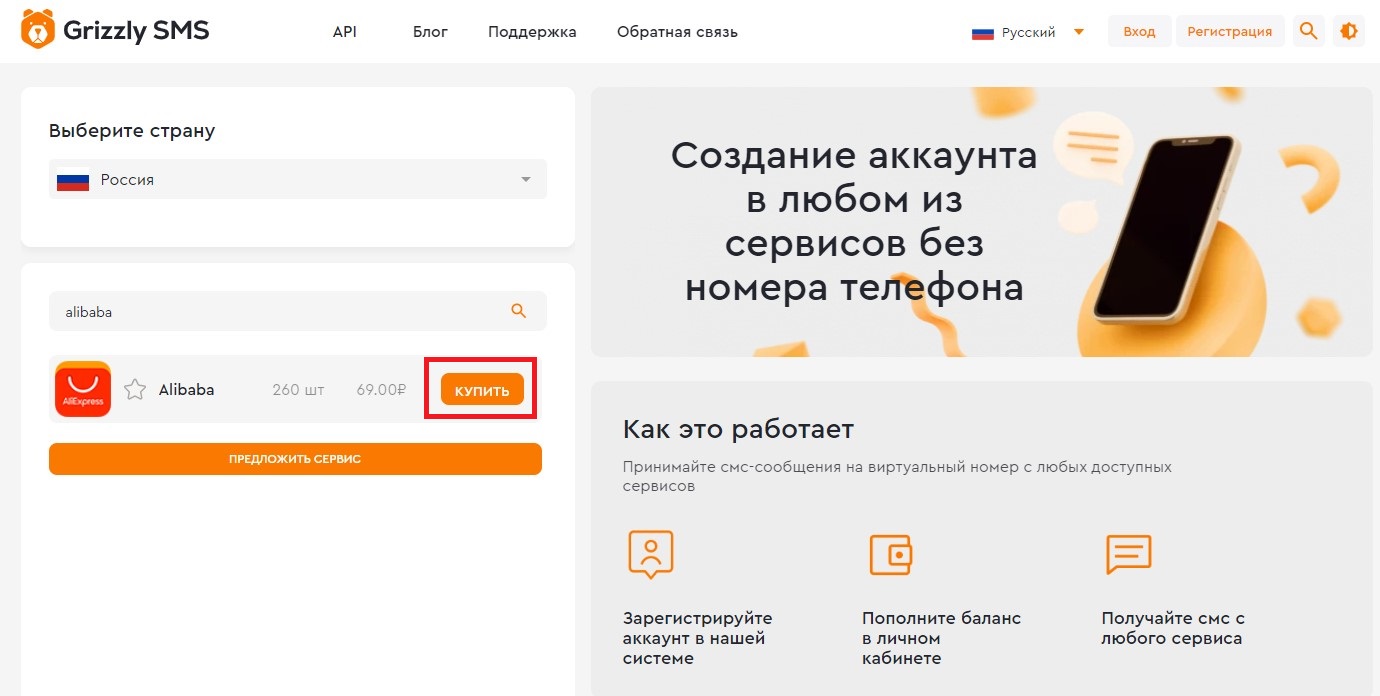1380x696 pixels.
Task: Click the Регистрация button
Action: 1229,31
